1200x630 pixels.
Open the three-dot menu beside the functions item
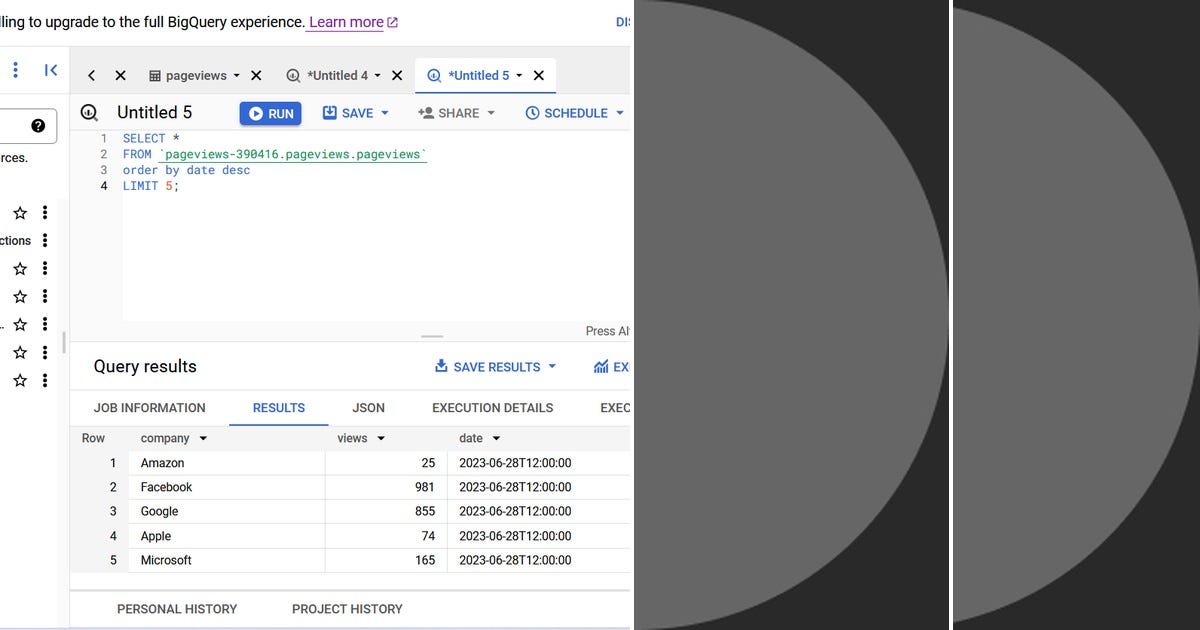coord(44,240)
